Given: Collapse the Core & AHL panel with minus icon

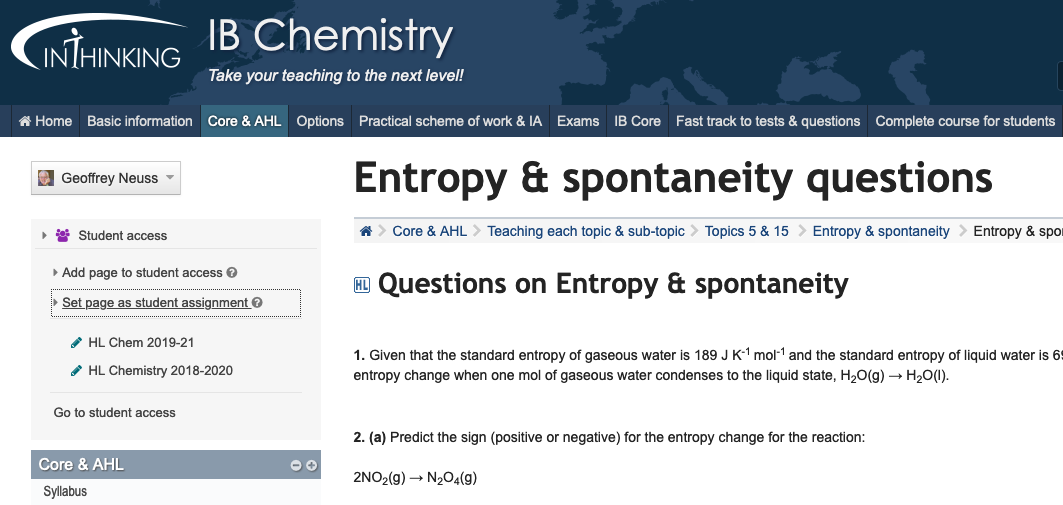Looking at the screenshot, I should point(296,465).
